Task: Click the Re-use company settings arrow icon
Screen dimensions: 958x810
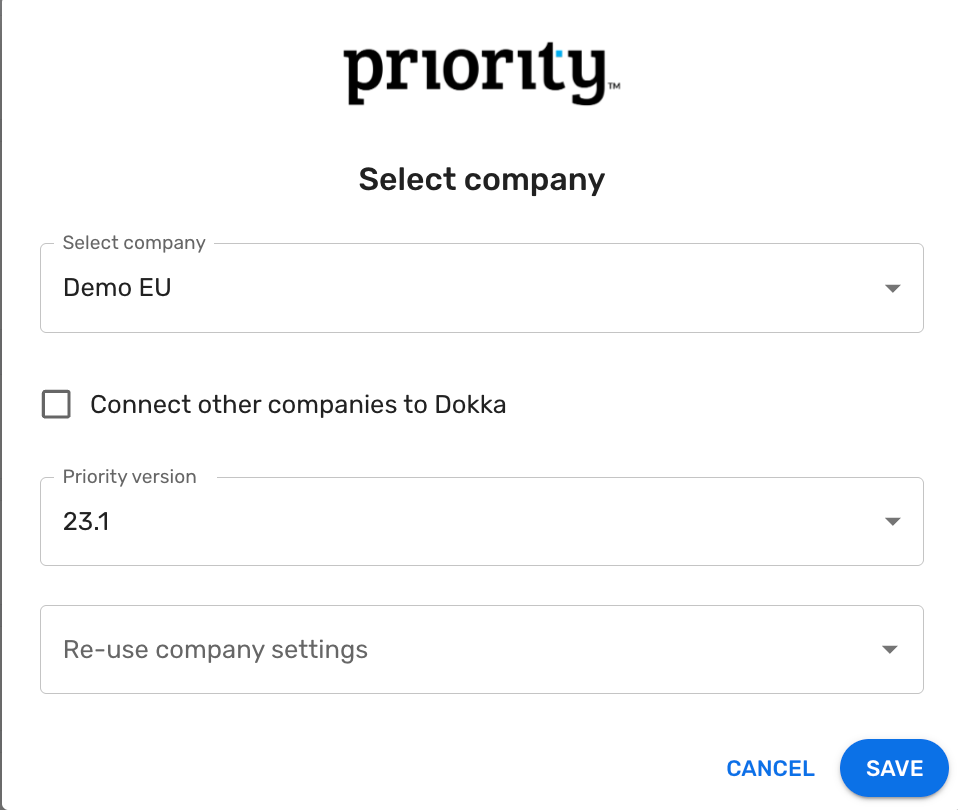Action: coord(889,650)
